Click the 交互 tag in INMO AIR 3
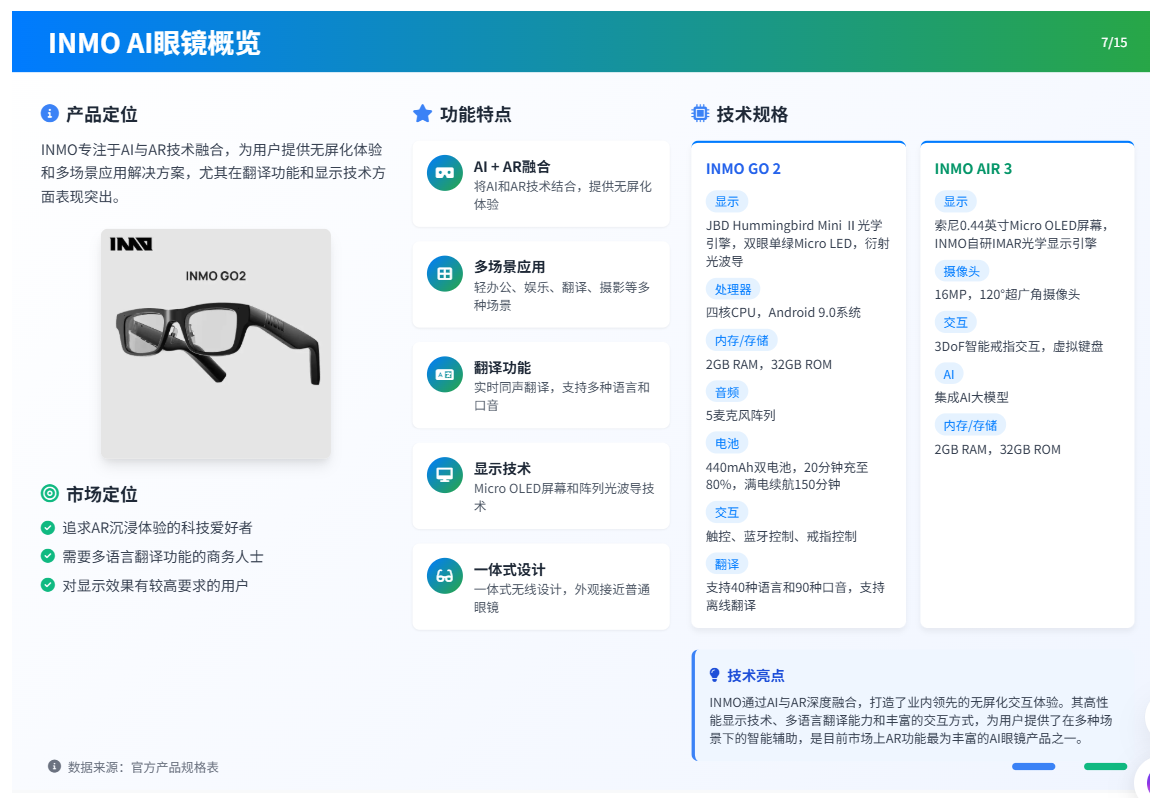This screenshot has height=798, width=1150. [x=956, y=323]
